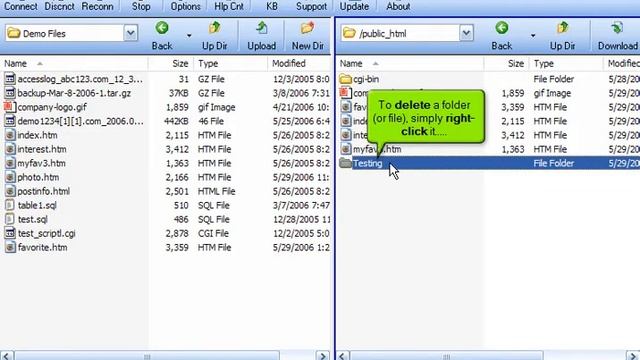Screen dimensions: 640x360
Task: Open the Demo Files directory dropdown arrow
Action: [131, 33]
